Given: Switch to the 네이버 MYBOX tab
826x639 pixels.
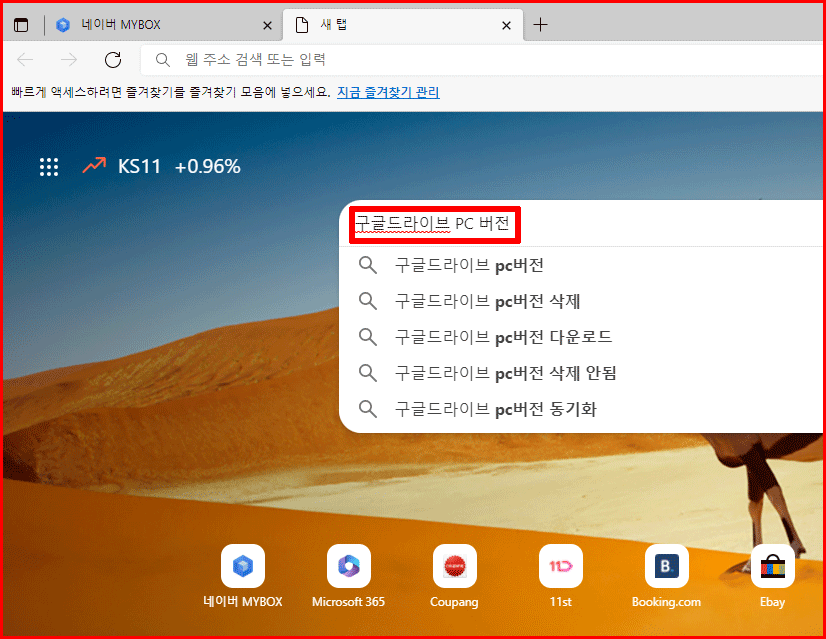Looking at the screenshot, I should [x=164, y=25].
